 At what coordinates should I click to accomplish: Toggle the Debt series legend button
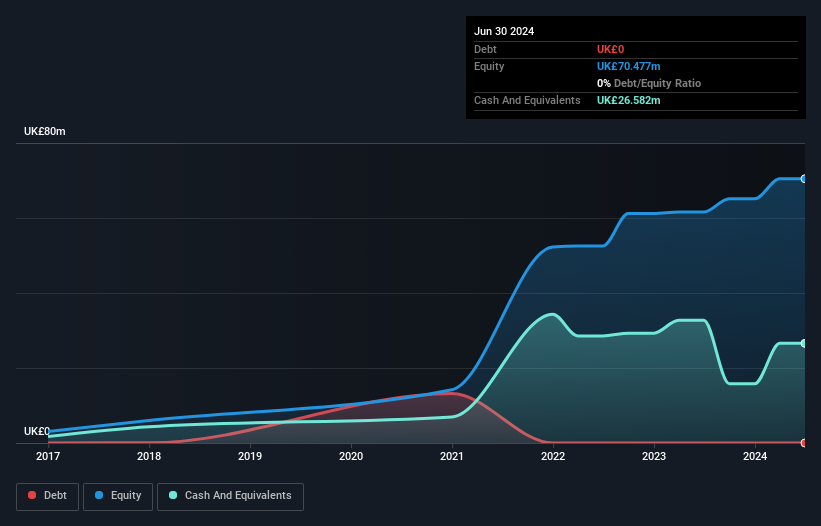[47, 496]
